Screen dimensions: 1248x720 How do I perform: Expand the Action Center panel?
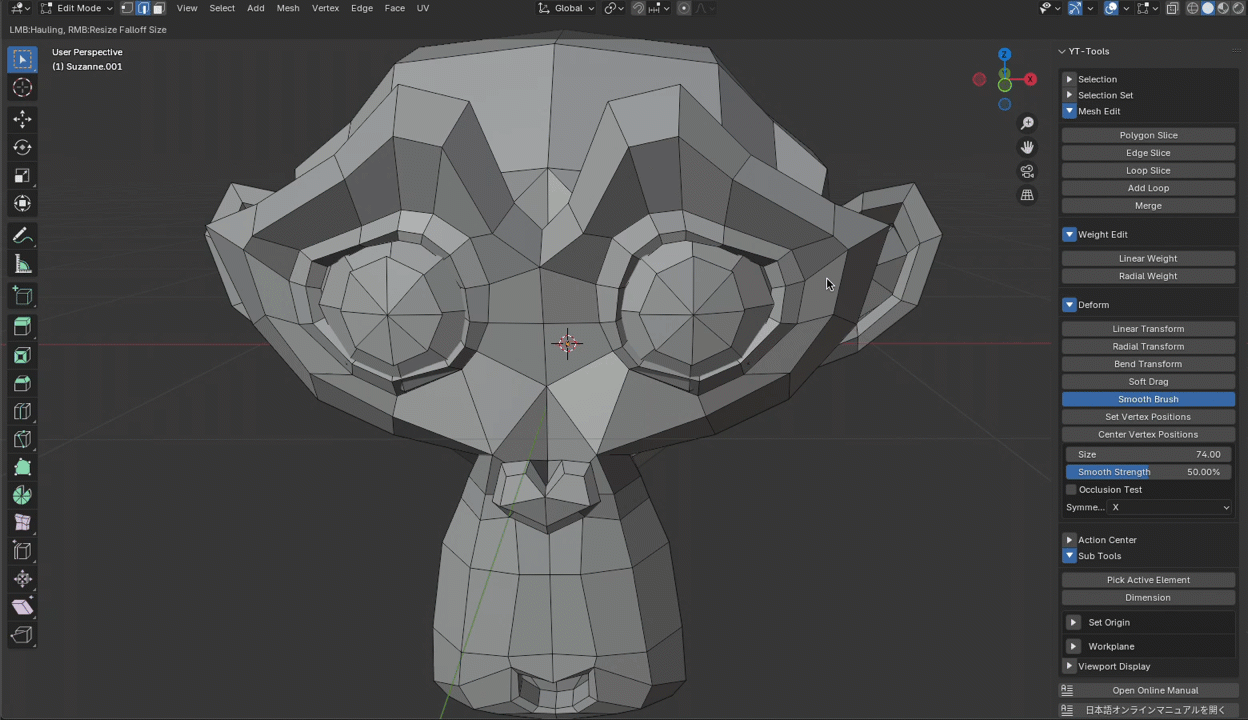1069,540
